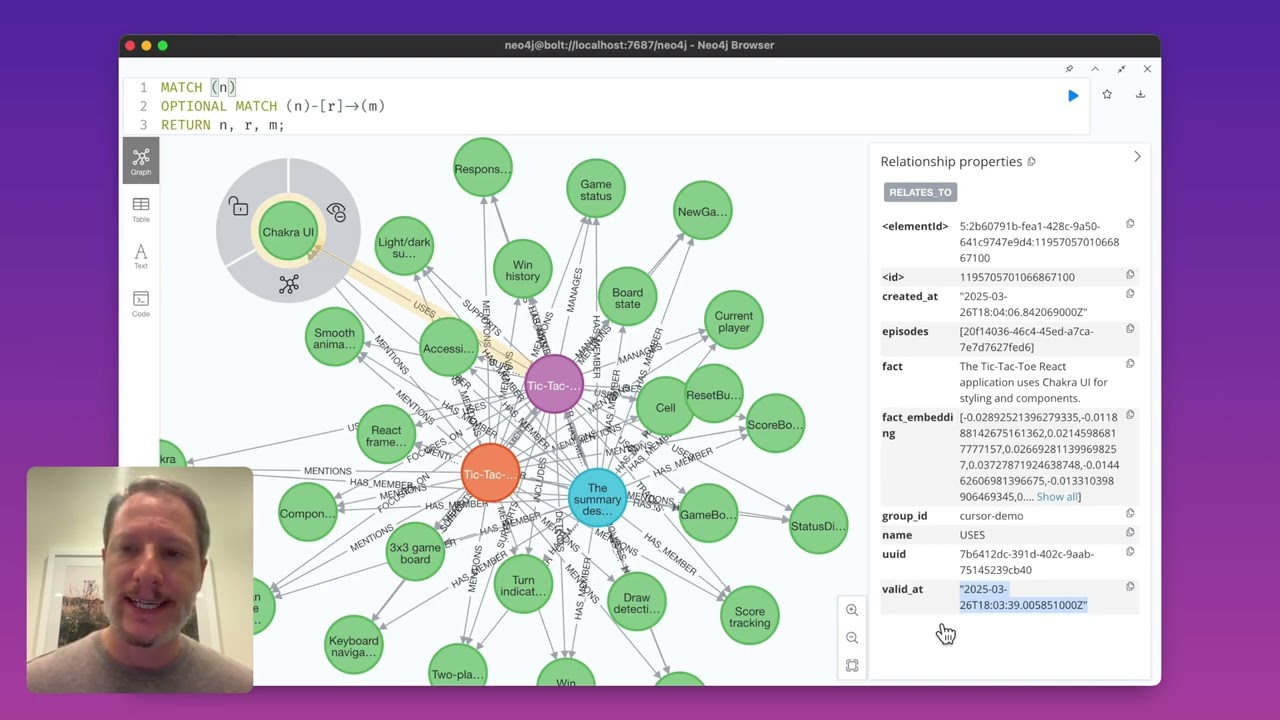Click the highlighted valid_at timestamp value

click(1023, 597)
